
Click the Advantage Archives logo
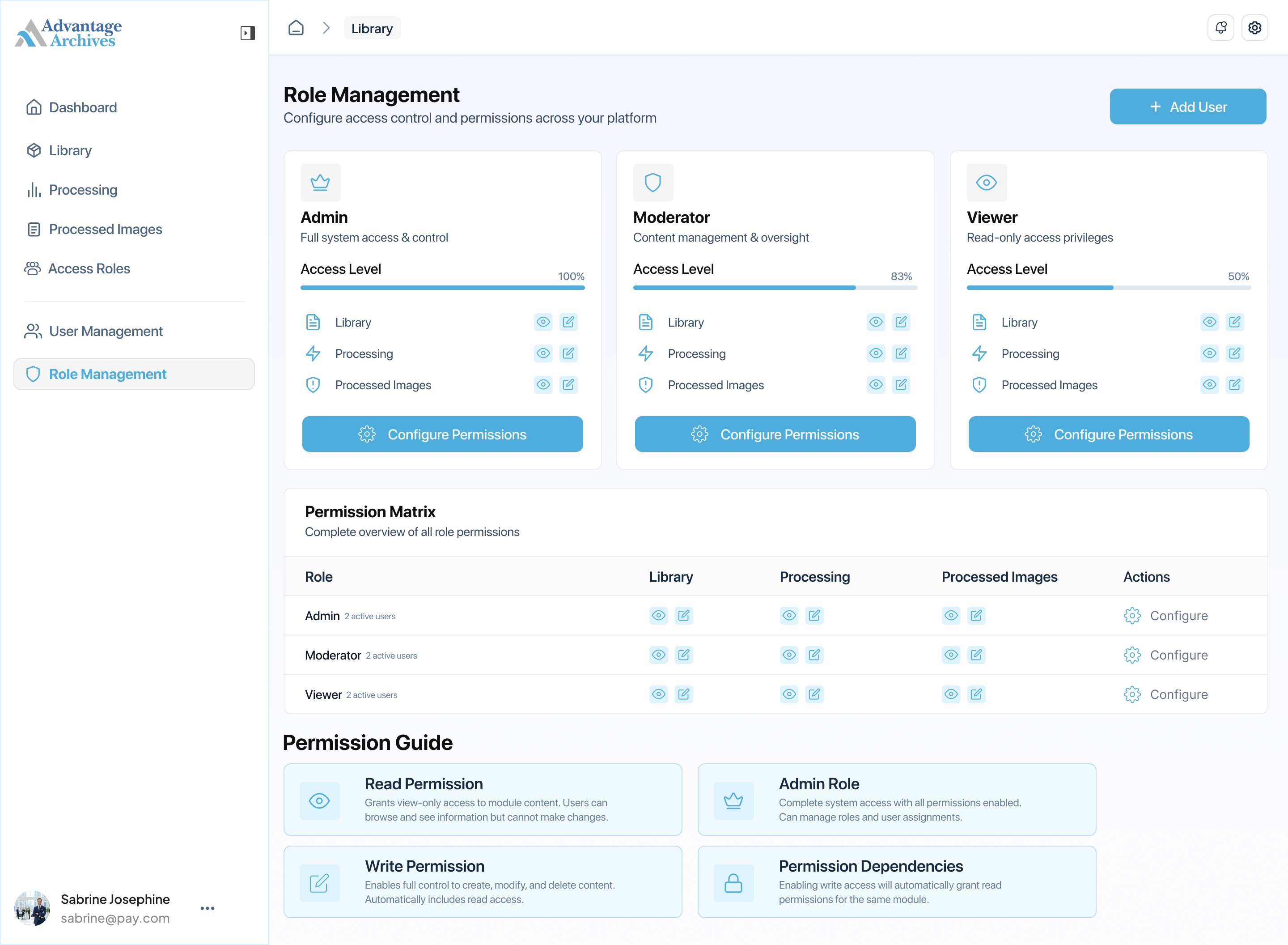68,33
